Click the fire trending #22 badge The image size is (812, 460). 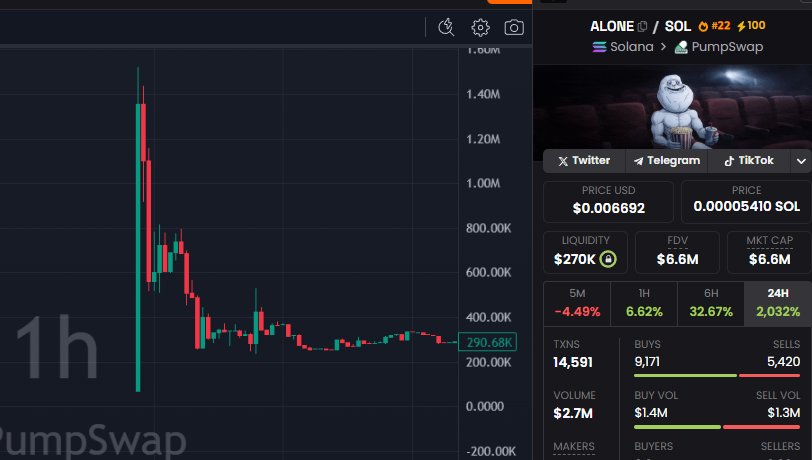click(716, 26)
